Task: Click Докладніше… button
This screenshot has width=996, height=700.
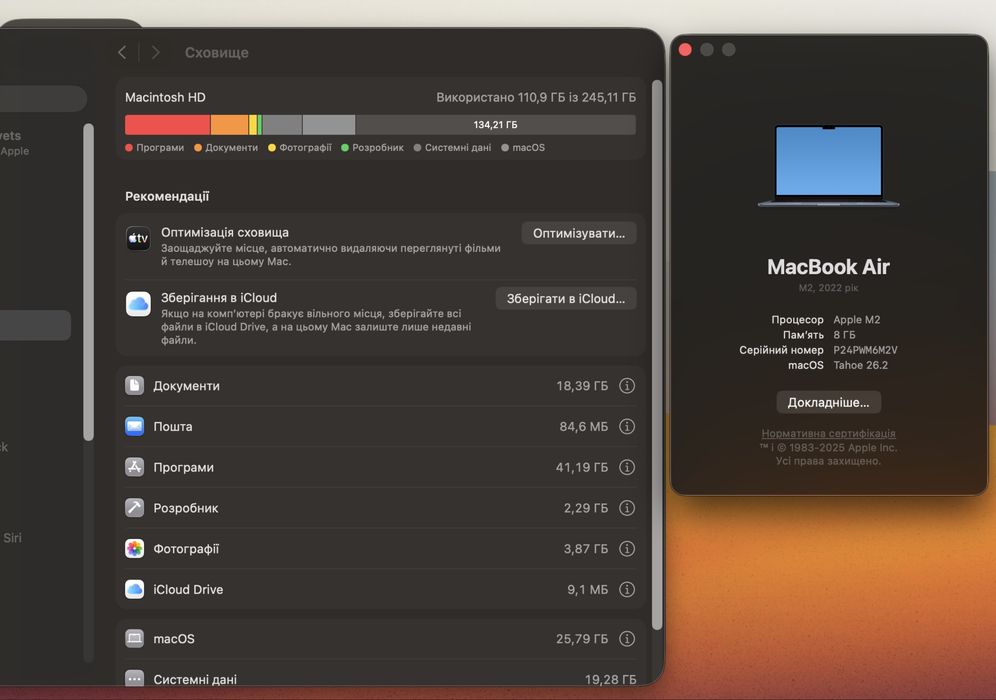Action: (828, 402)
